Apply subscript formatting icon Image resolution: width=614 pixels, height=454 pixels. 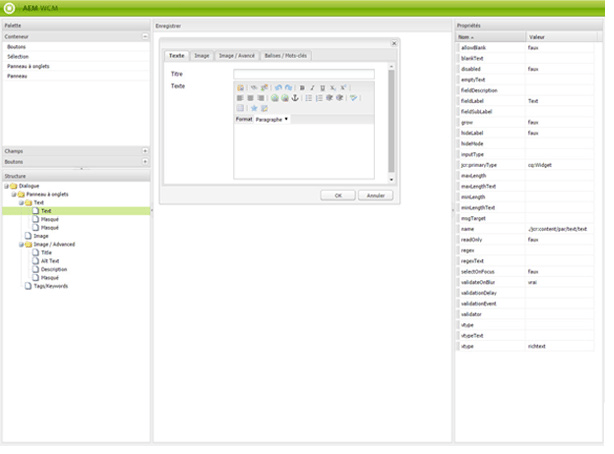tap(333, 88)
